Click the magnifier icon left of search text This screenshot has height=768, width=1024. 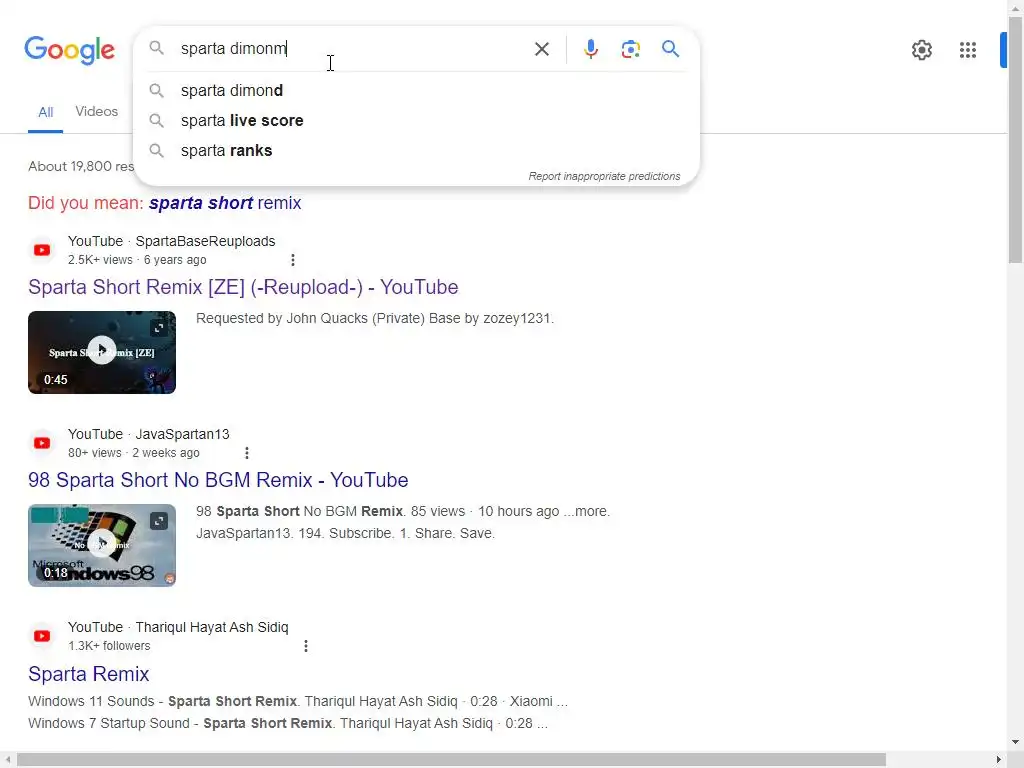pyautogui.click(x=156, y=48)
